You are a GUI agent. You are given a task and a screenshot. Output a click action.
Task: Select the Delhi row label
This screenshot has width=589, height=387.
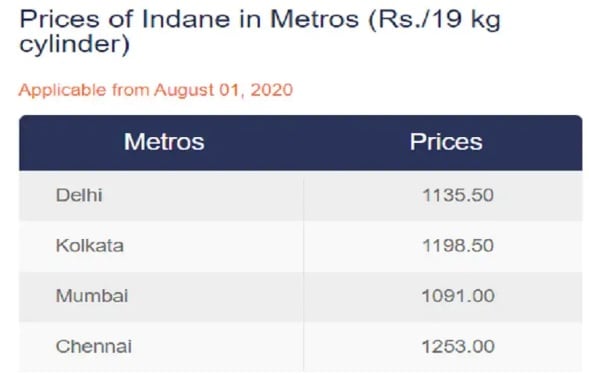79,195
